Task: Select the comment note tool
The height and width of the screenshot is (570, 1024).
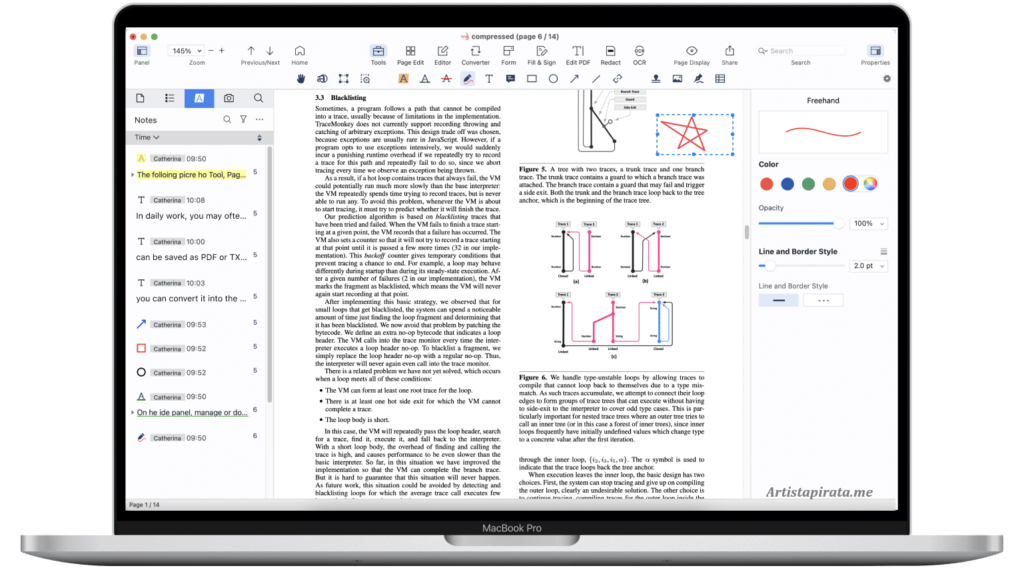Action: coord(510,78)
